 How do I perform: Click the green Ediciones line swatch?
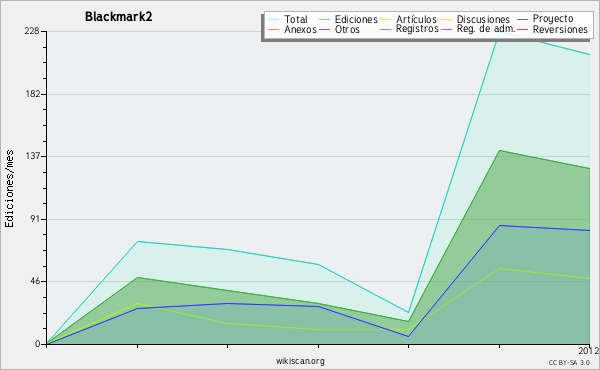[x=324, y=19]
